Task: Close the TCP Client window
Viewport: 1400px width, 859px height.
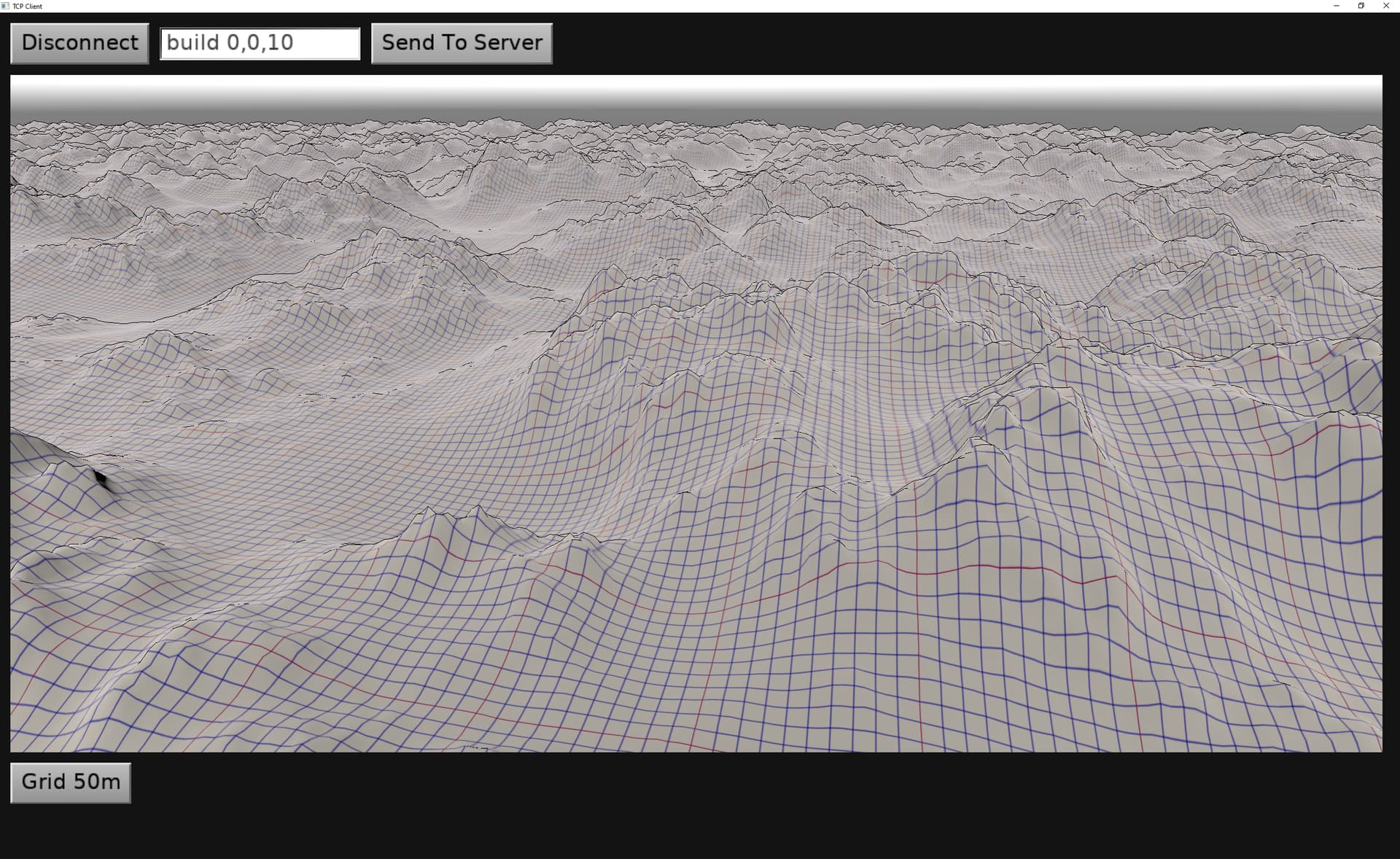Action: [x=1386, y=6]
